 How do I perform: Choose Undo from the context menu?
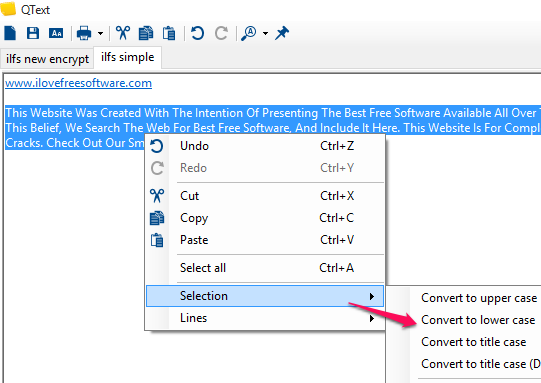tap(265, 146)
